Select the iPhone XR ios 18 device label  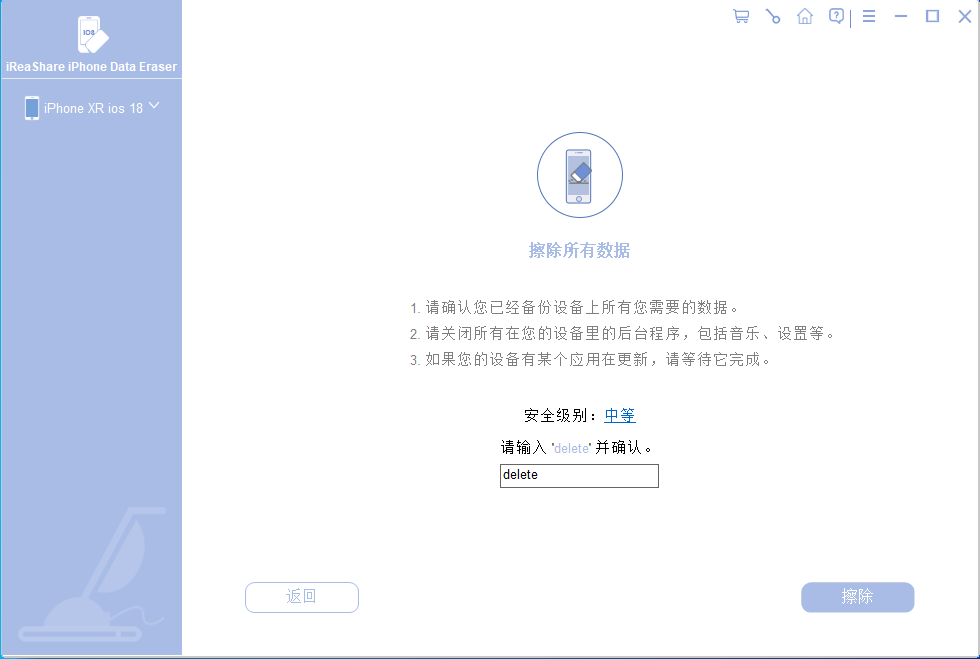[93, 108]
